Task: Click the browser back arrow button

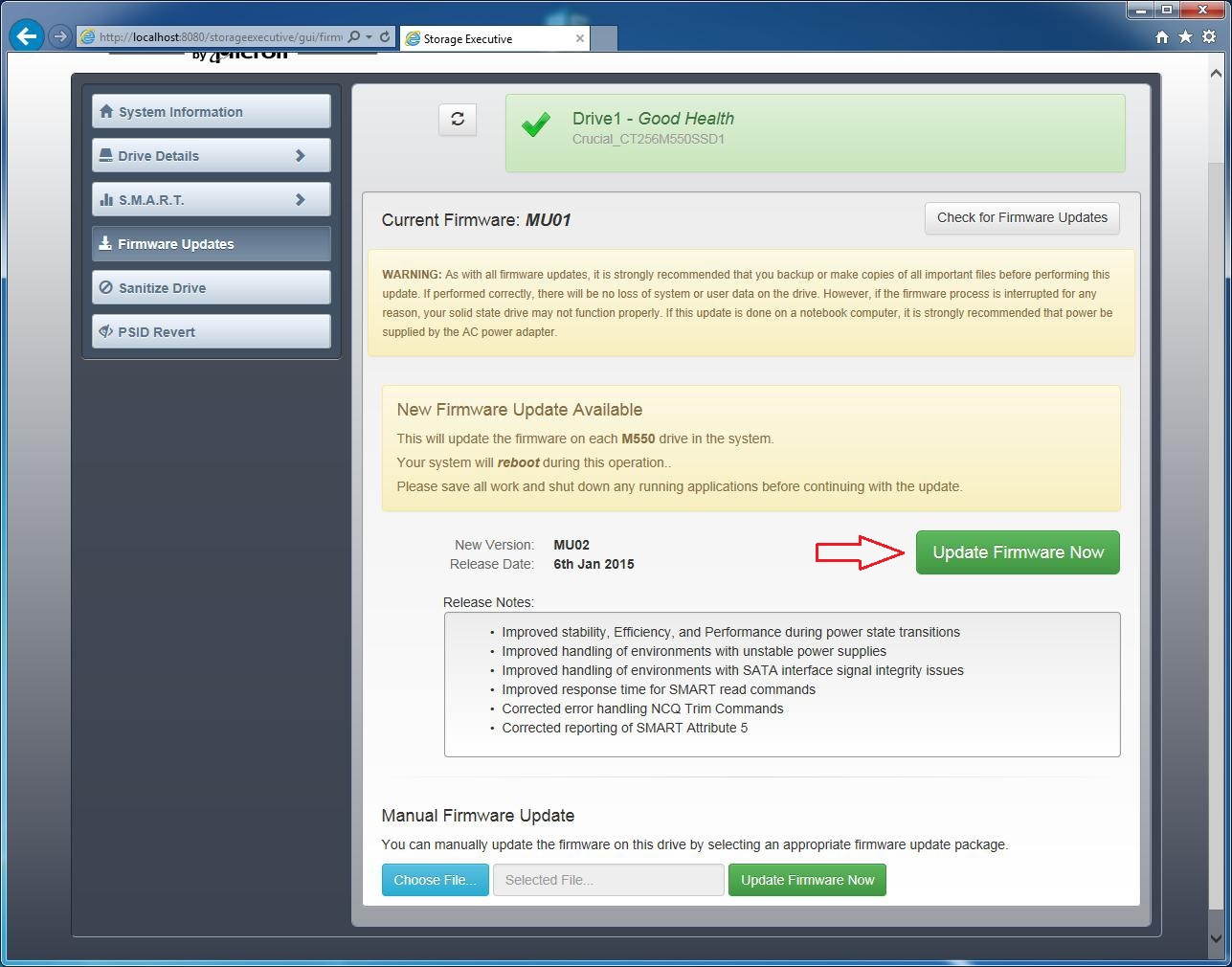Action: click(27, 36)
